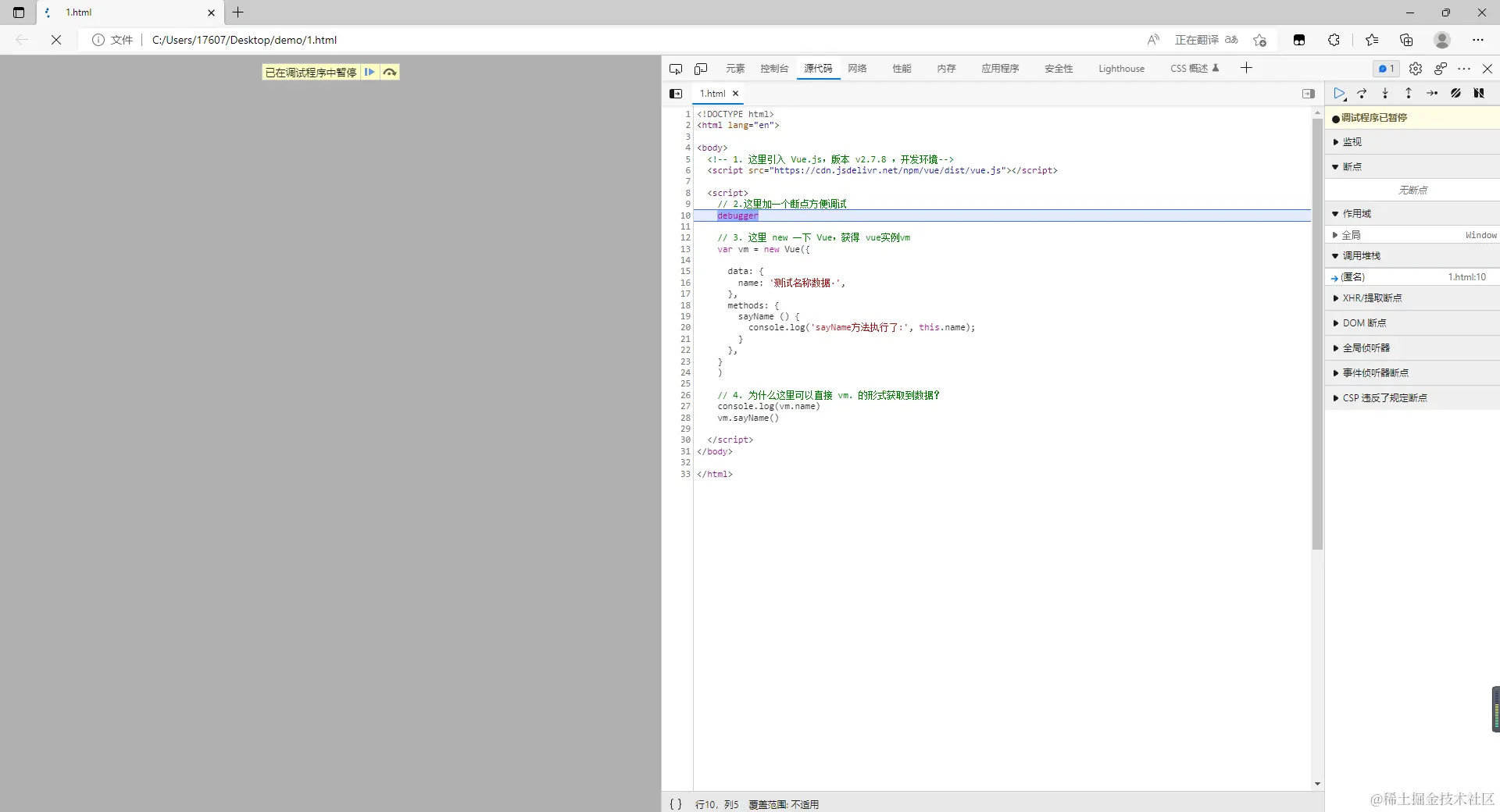Screen dimensions: 1500x812
Task: Step out of current function
Action: coord(1409,93)
